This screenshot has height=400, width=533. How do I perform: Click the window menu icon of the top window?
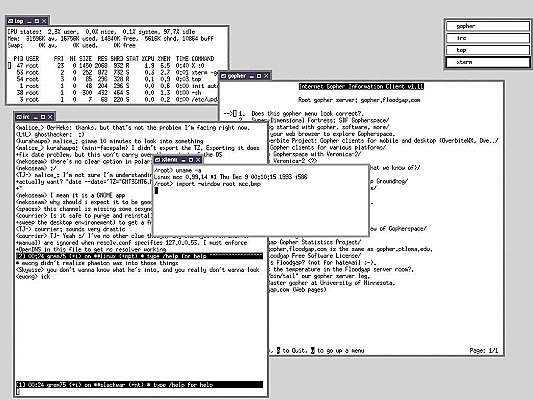pos(10,21)
